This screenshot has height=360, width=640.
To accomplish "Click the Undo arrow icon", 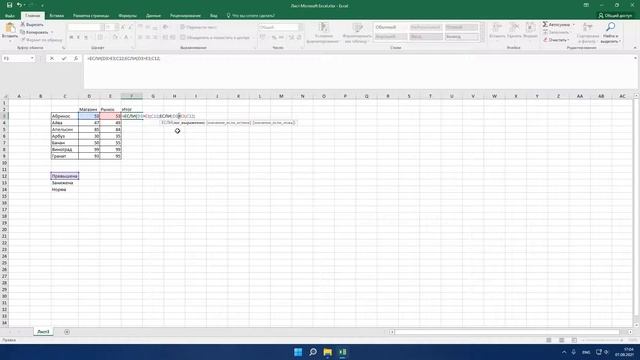I will tap(19, 5).
